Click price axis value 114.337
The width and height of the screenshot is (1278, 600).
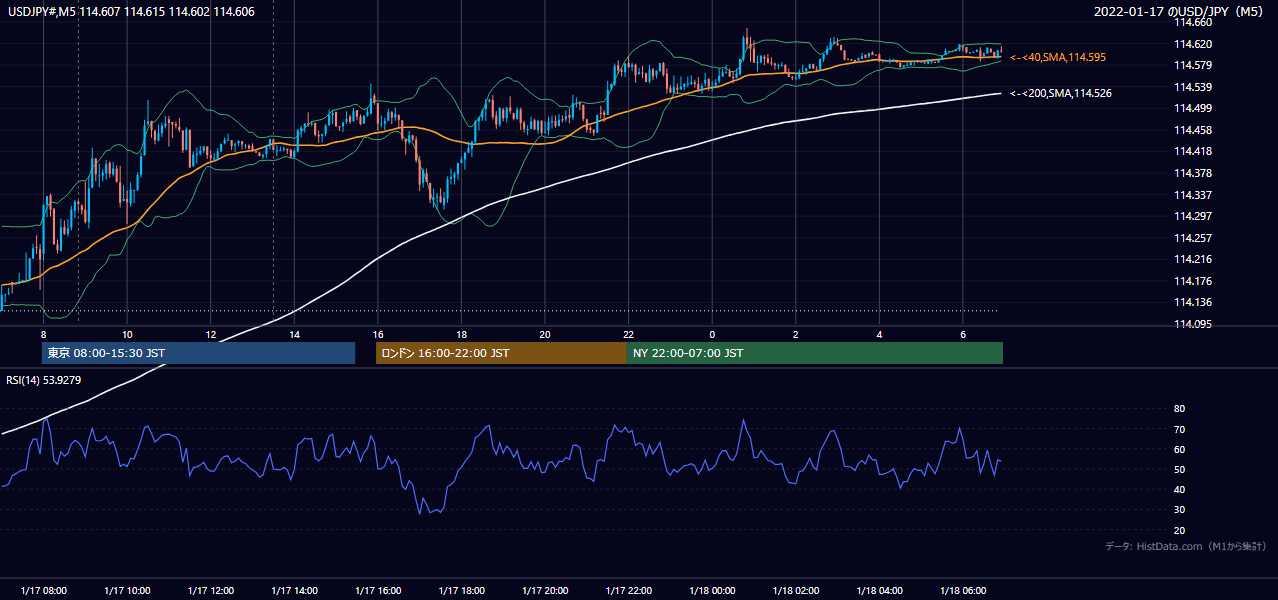click(x=1195, y=195)
